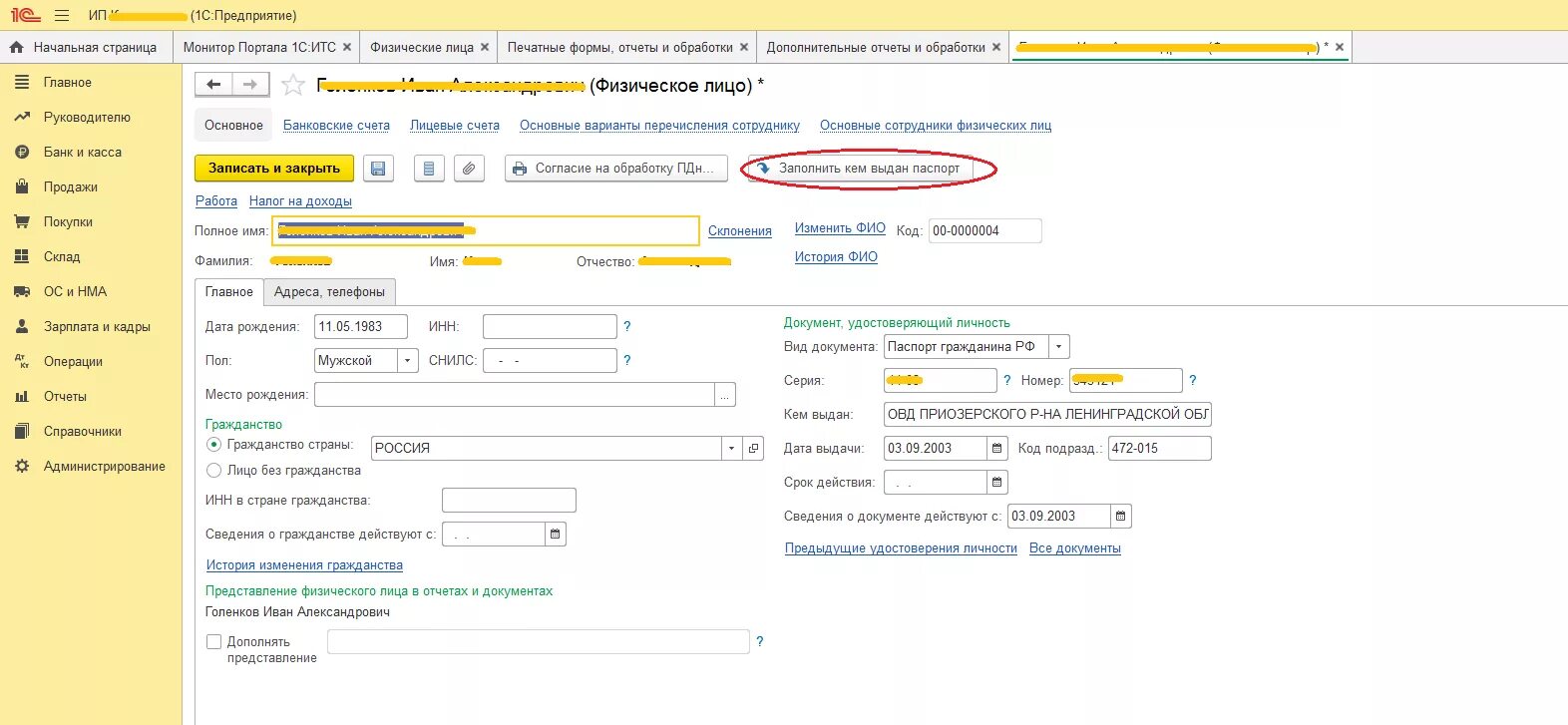Open Предыдущие удостоверения личности link
Screen dimensions: 1568x725
(901, 547)
